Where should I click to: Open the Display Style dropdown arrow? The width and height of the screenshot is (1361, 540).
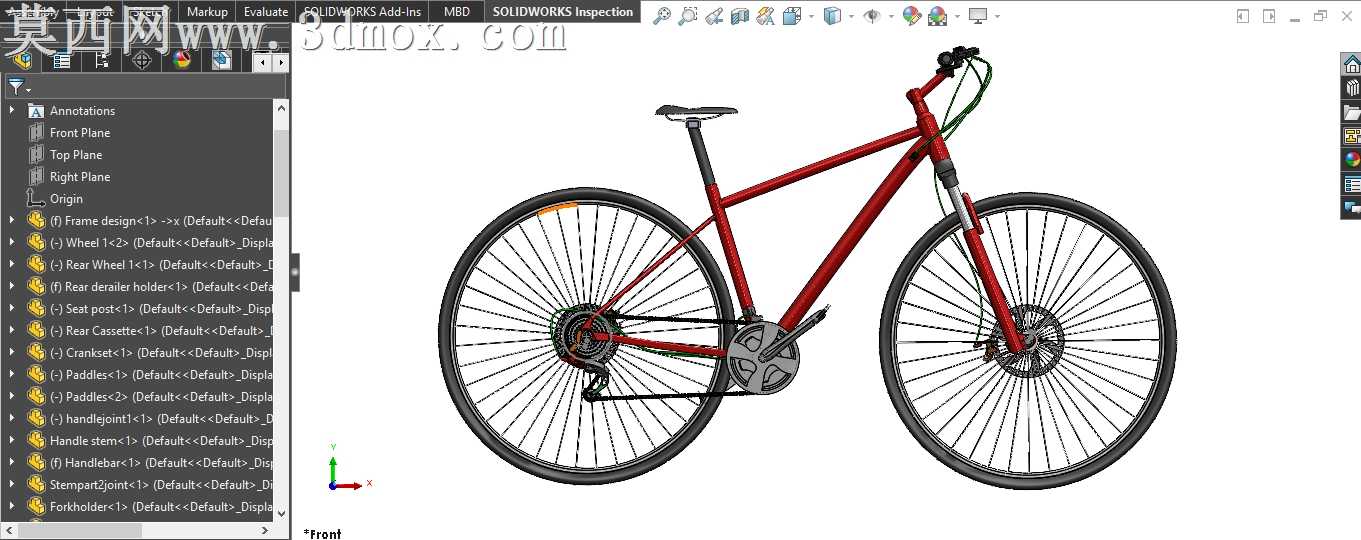pos(851,16)
